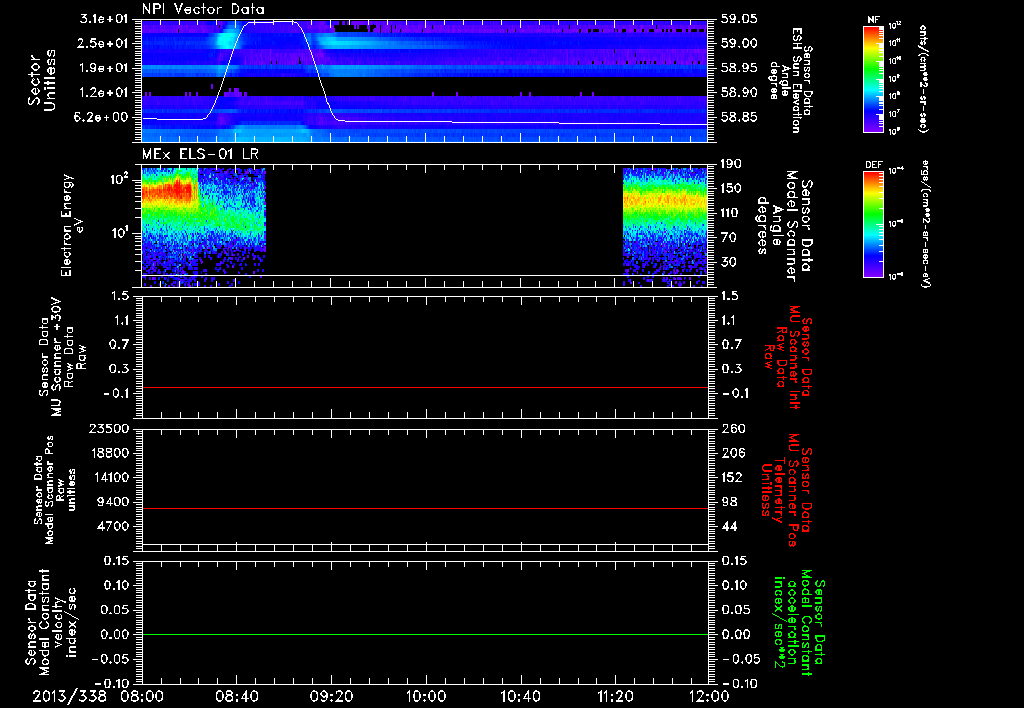Click the '150' scanner angle tick
This screenshot has height=708, width=1024.
click(x=731, y=188)
